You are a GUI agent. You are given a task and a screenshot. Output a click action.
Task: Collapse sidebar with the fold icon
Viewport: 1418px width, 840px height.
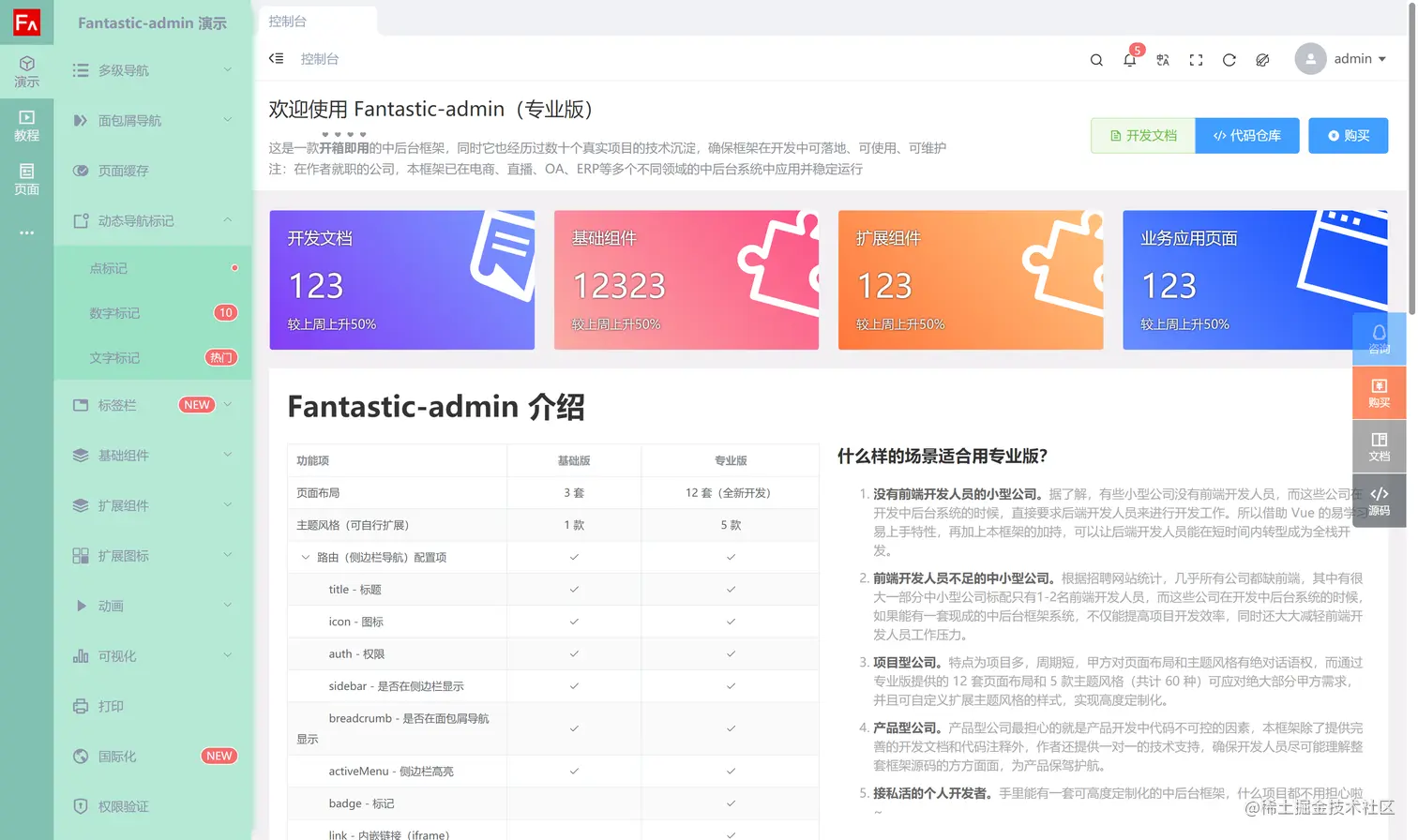click(x=276, y=58)
